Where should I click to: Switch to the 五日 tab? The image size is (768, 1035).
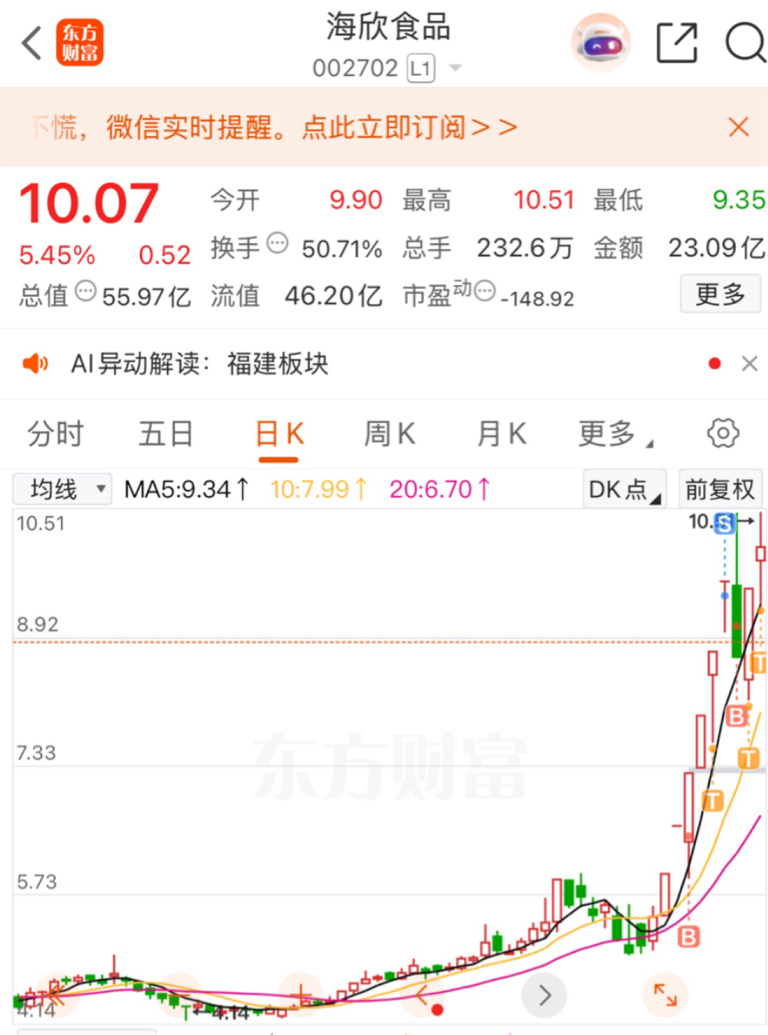coord(166,434)
